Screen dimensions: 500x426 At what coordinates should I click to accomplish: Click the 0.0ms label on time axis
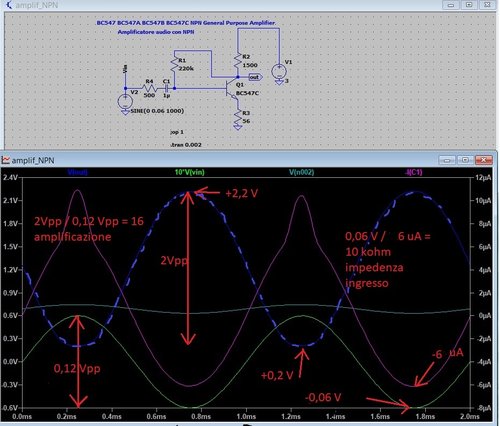tap(22, 416)
